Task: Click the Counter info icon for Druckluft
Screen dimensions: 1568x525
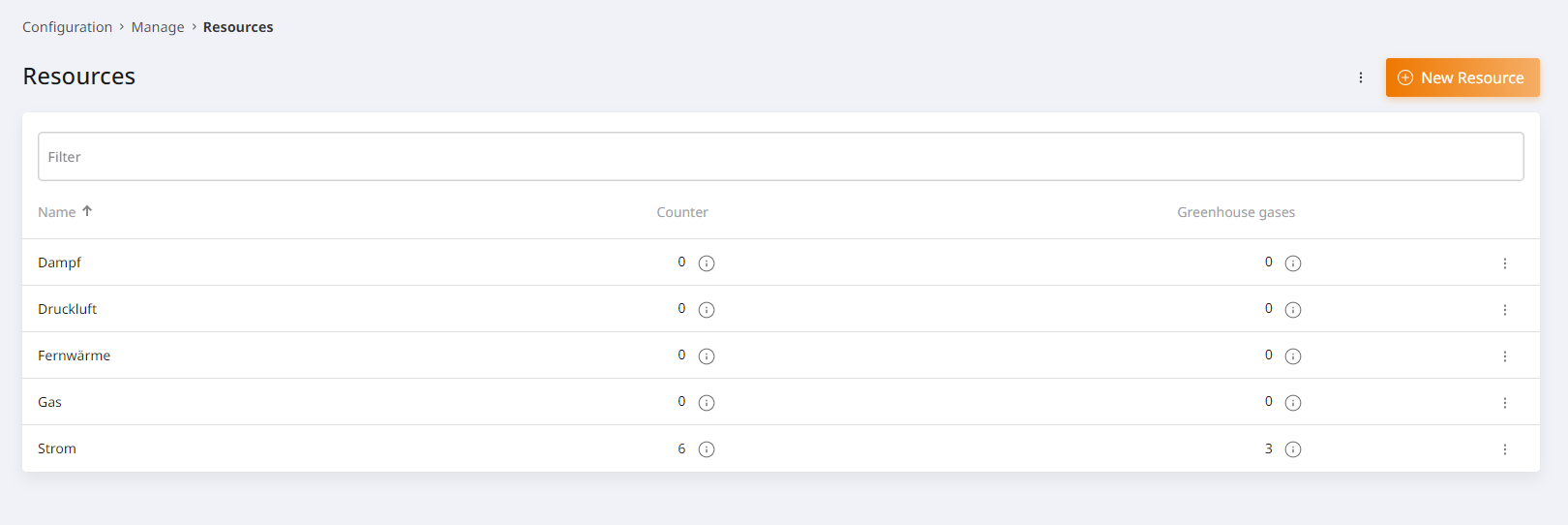Action: tap(707, 310)
